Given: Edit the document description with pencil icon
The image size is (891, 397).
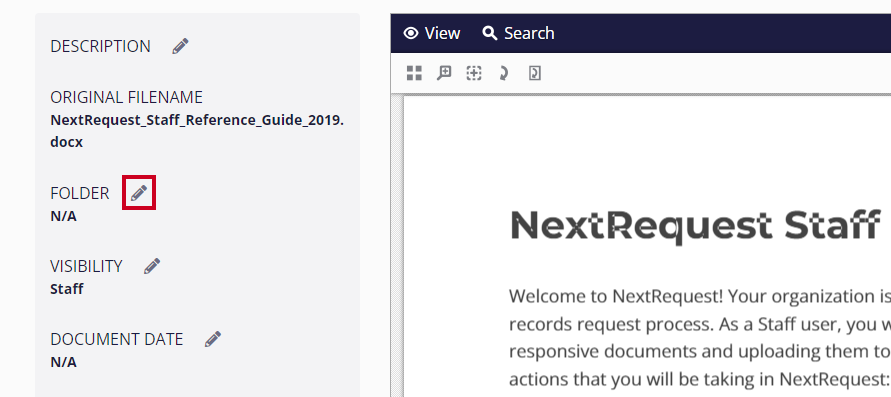Looking at the screenshot, I should click(x=180, y=46).
